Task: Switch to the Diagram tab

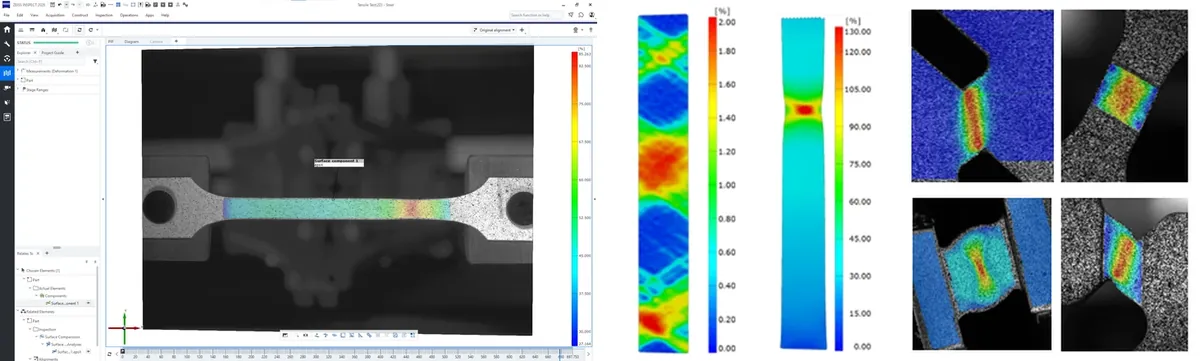Action: coord(131,41)
